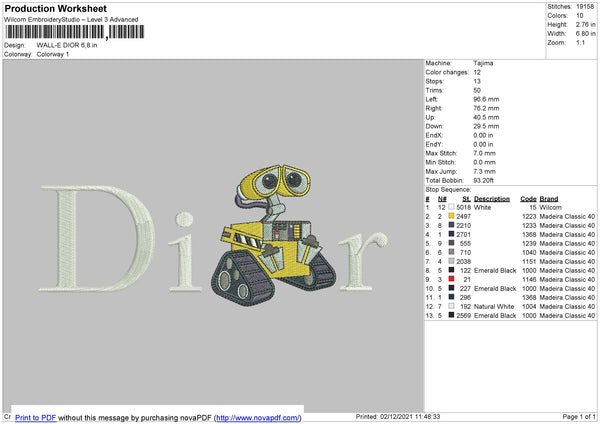The image size is (600, 424).
Task: Click the Stops value 13
Action: pyautogui.click(x=477, y=81)
